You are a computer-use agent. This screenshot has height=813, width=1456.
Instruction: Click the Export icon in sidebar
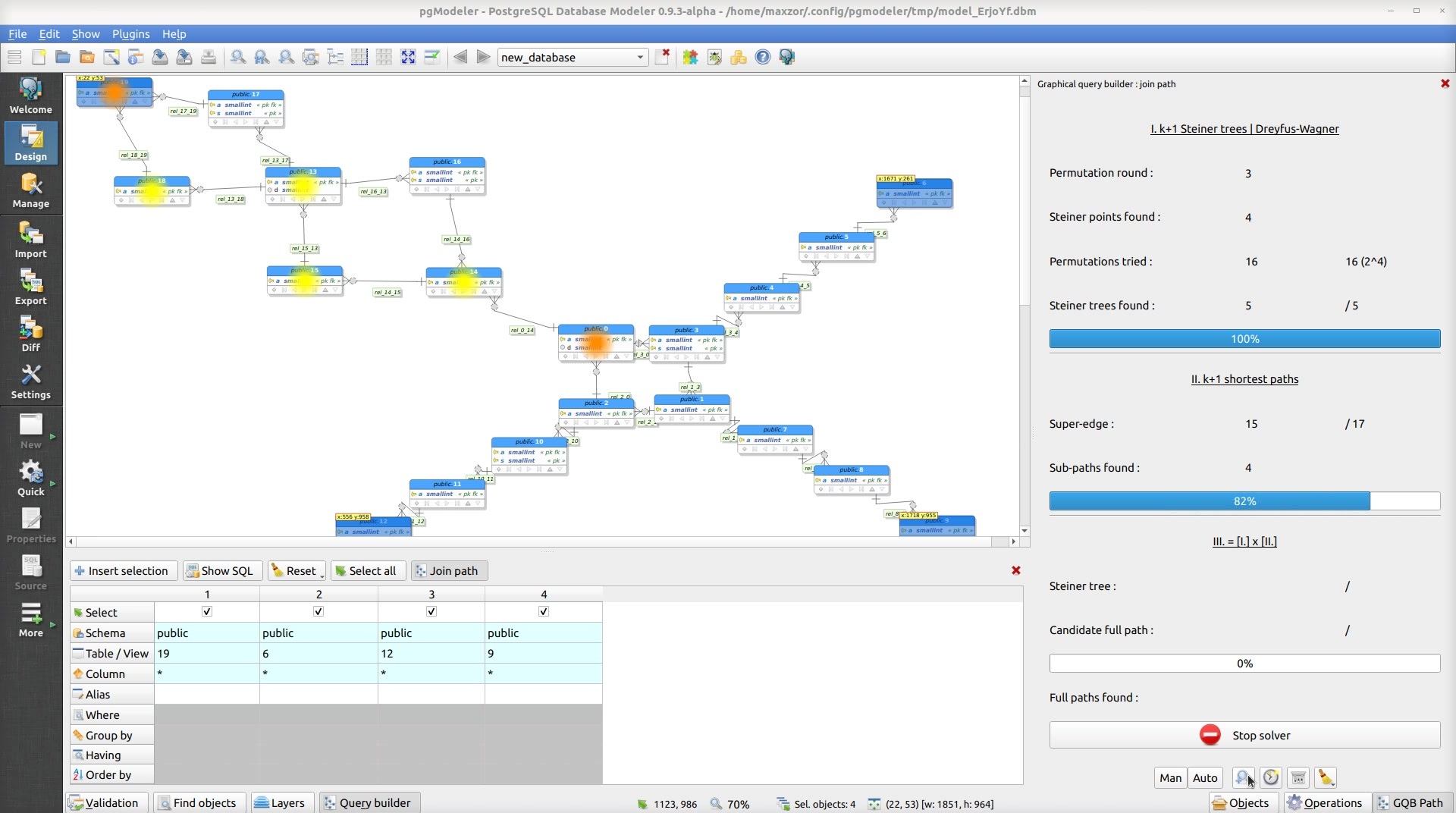tap(30, 287)
